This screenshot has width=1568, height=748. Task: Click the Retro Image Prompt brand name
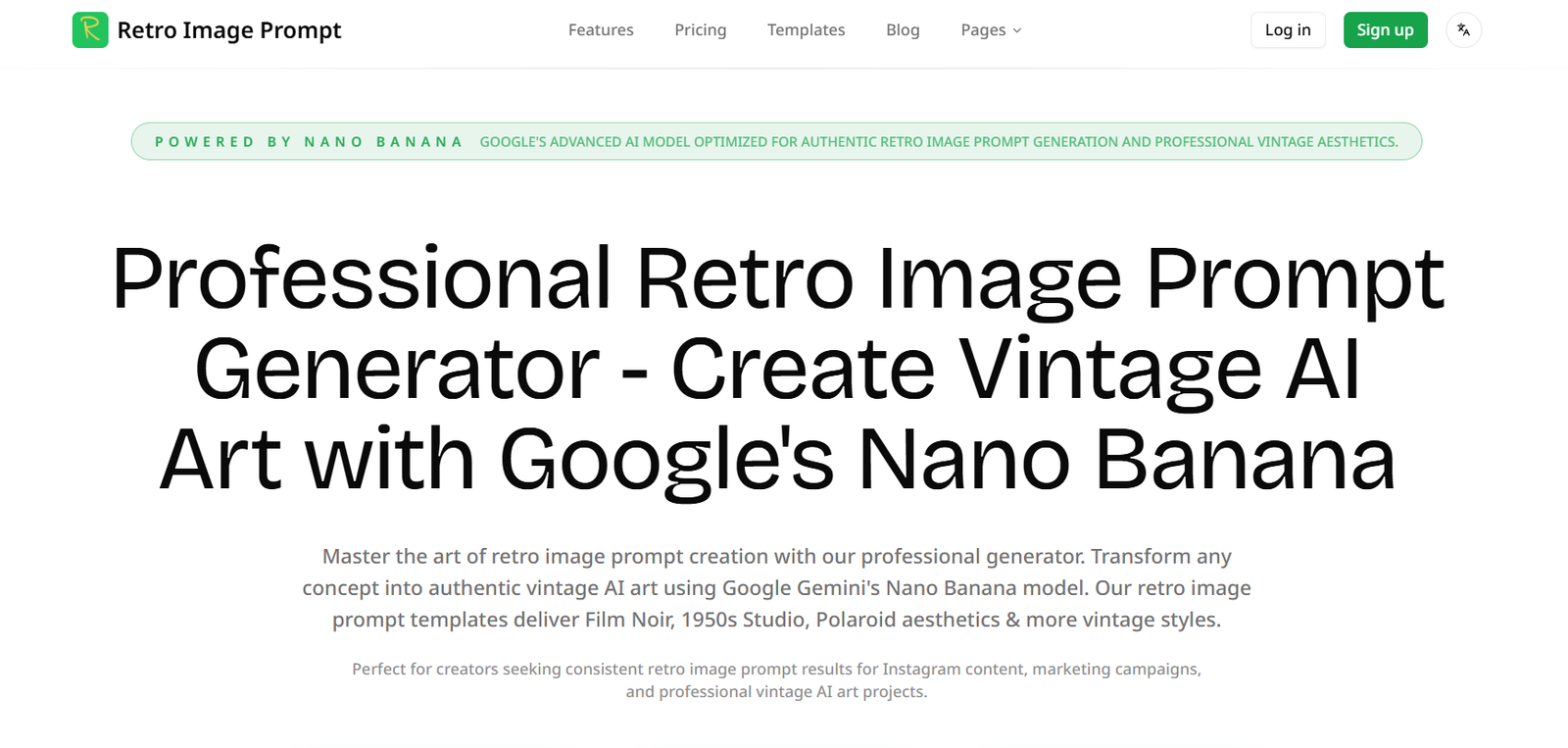coord(228,30)
